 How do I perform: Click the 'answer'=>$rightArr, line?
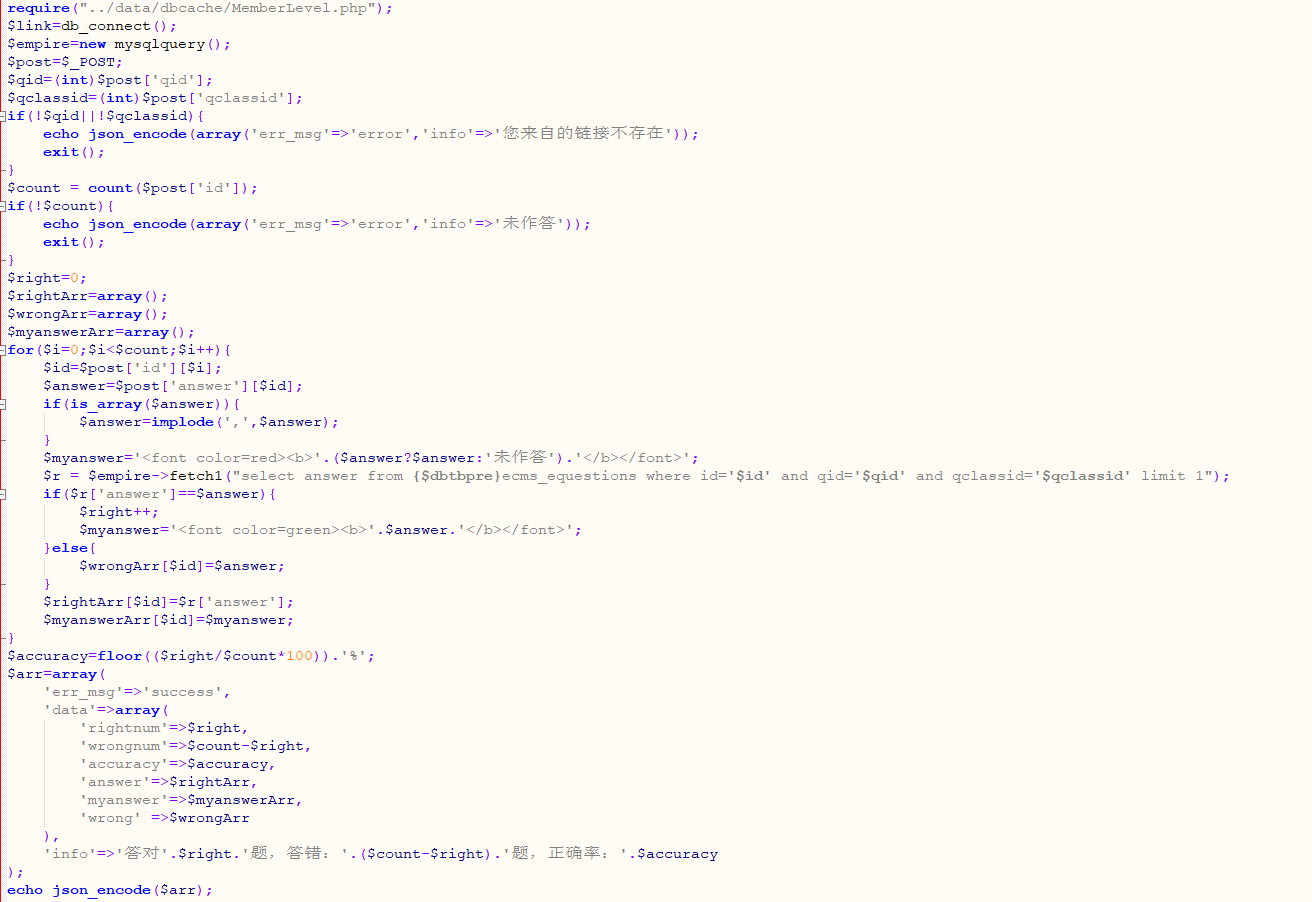click(169, 782)
